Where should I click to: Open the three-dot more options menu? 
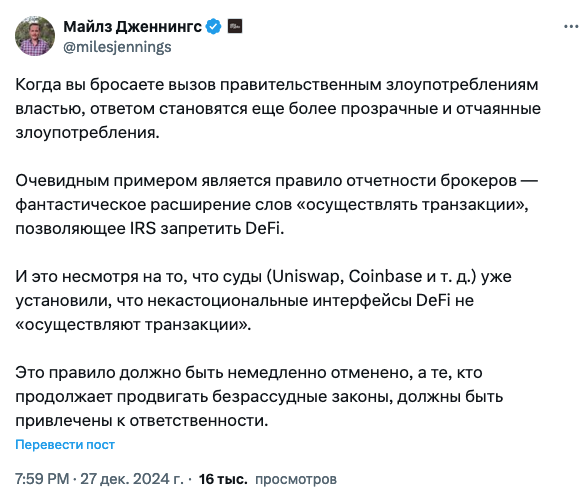[x=571, y=27]
